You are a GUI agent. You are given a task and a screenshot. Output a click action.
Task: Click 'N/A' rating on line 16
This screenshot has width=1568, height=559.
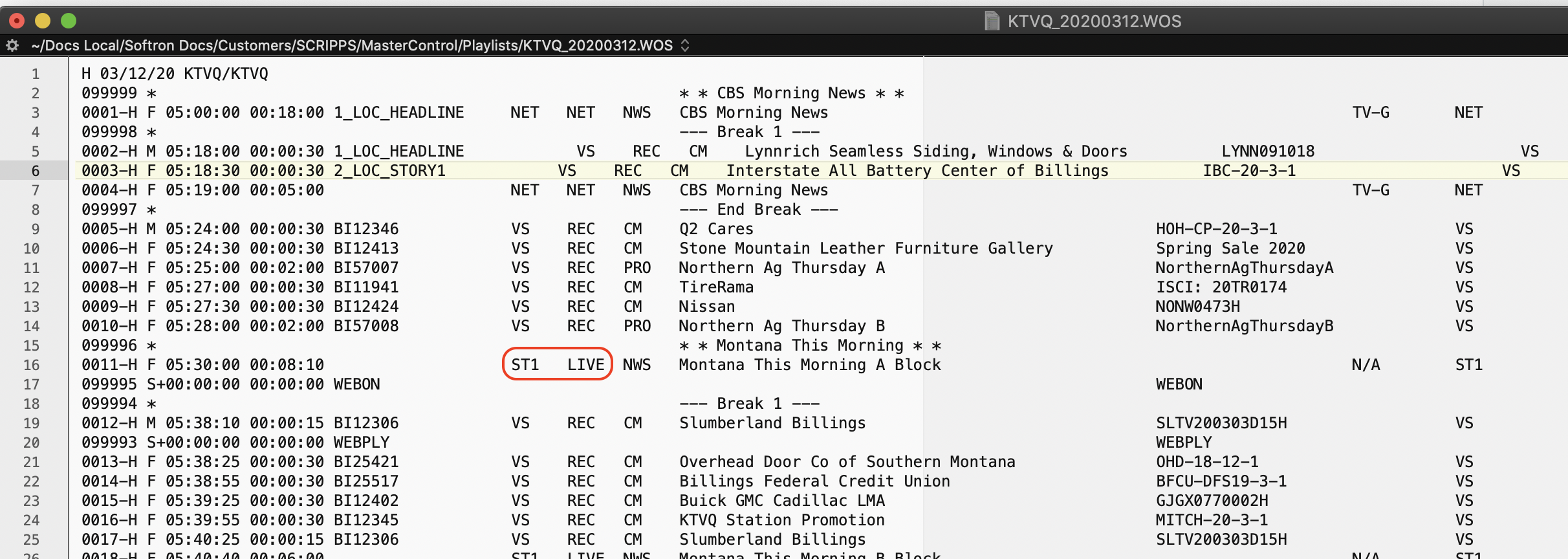click(x=1366, y=365)
